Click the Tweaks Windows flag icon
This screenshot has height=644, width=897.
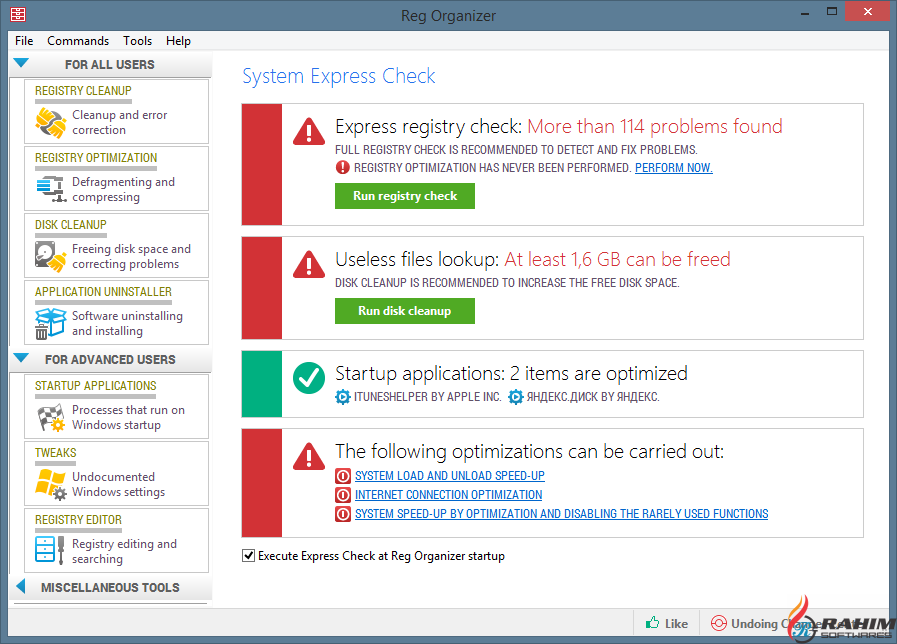(50, 484)
